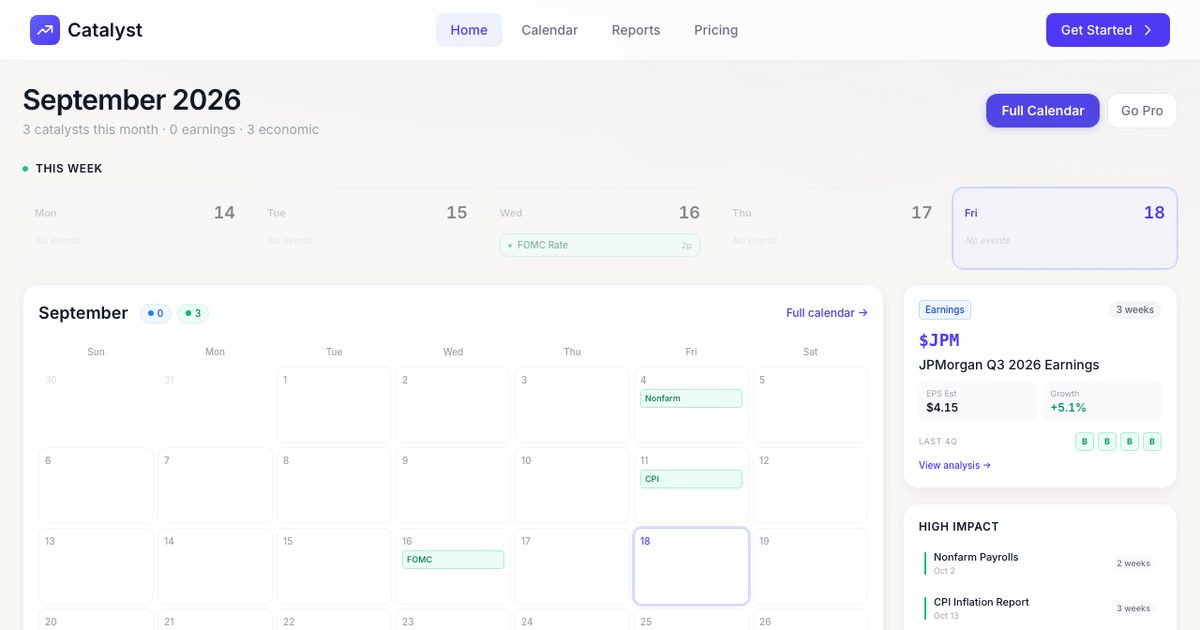Open the Nonfarm event on September 4

tap(691, 398)
